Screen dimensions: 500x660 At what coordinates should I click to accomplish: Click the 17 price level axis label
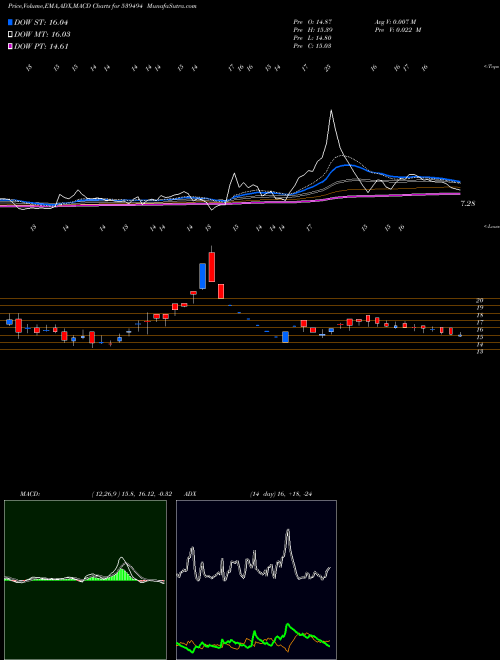(479, 322)
